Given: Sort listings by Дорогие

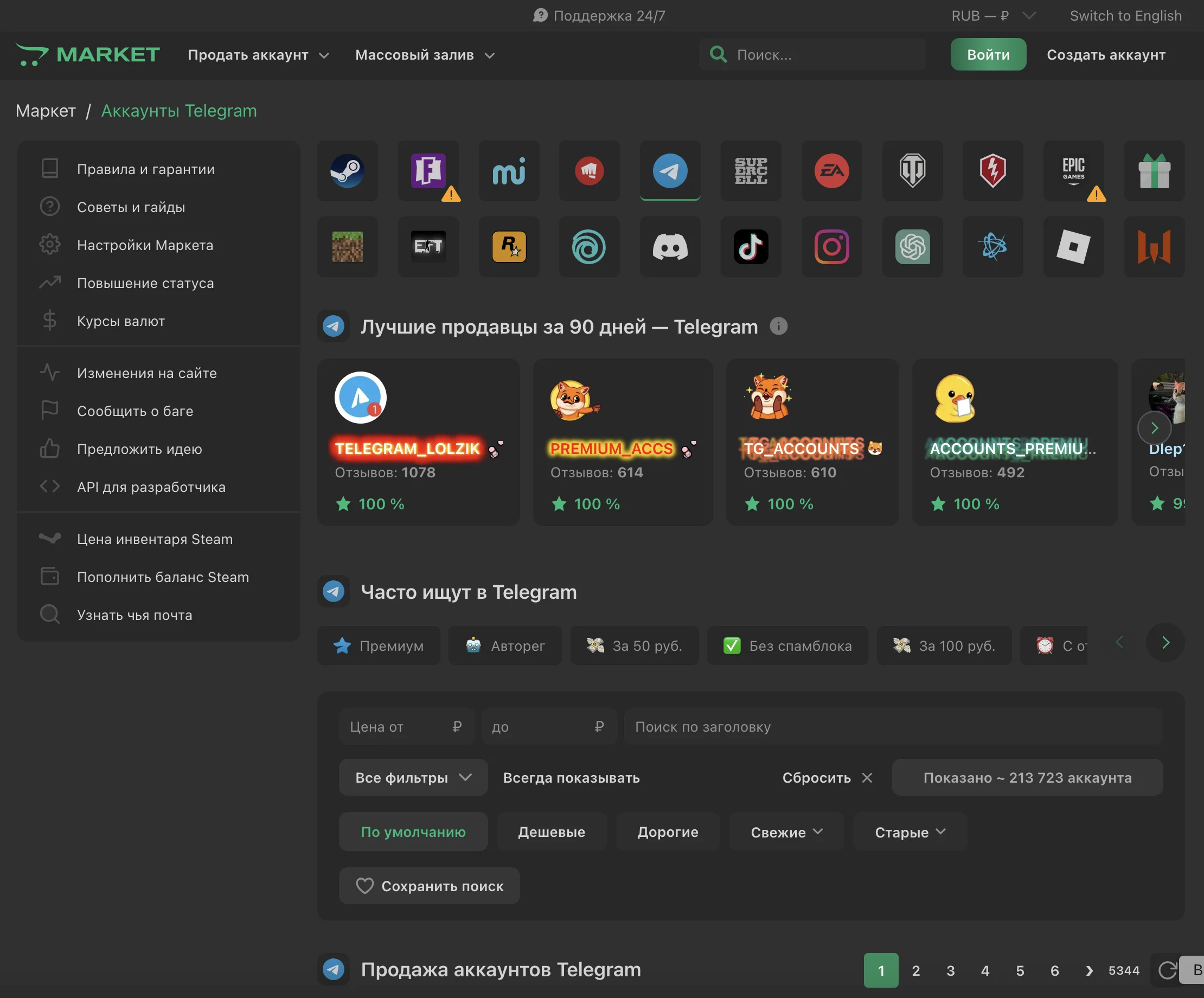Looking at the screenshot, I should [x=668, y=832].
